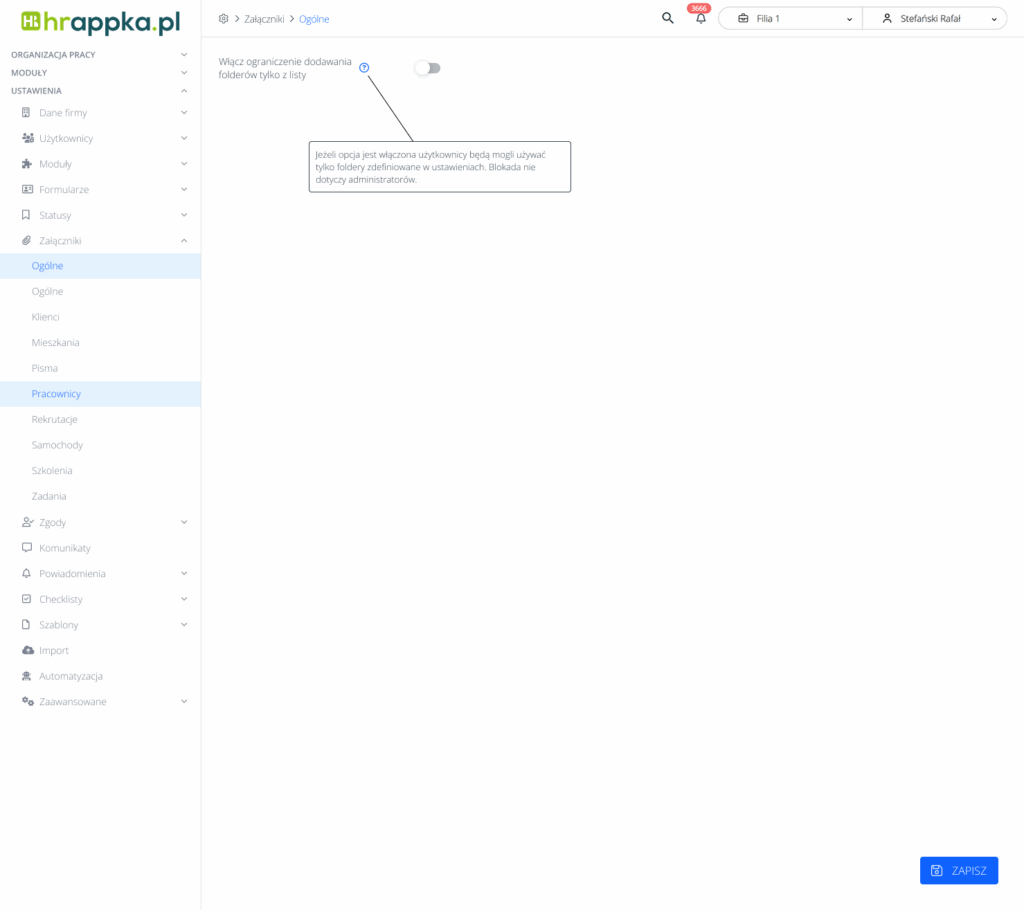Expand the Zaawansowane settings chevron
Image resolution: width=1024 pixels, height=910 pixels.
184,702
